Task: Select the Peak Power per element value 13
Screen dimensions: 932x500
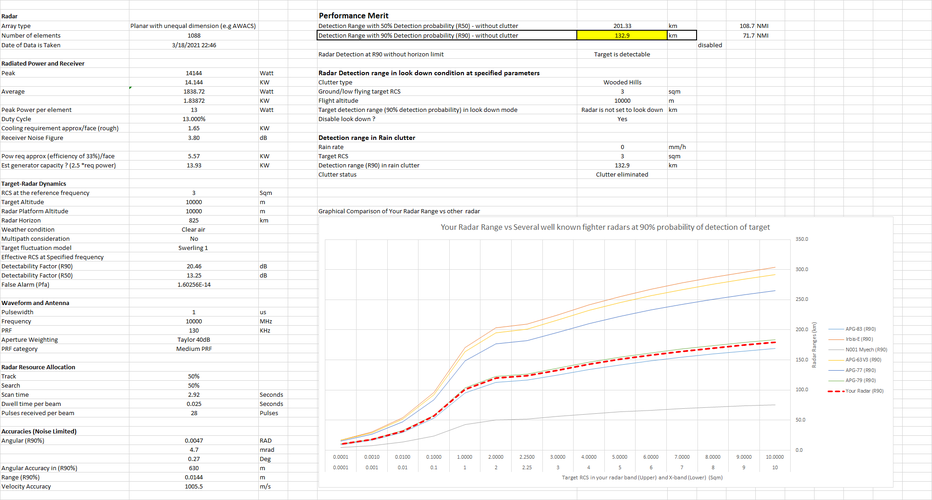Action: point(194,110)
